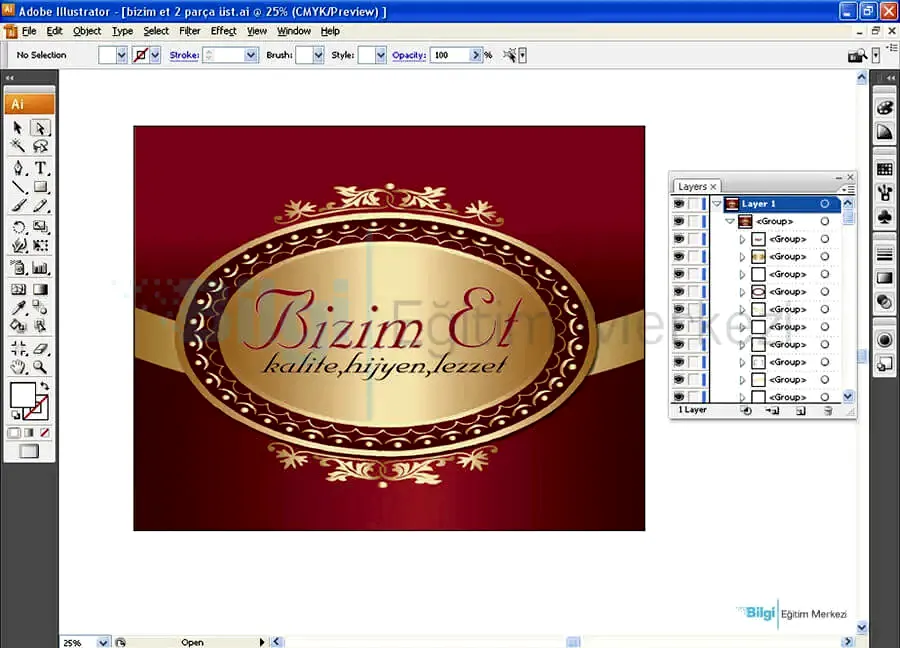This screenshot has height=648, width=900.
Task: Click the Fill color swatch in toolbox
Action: tap(22, 394)
